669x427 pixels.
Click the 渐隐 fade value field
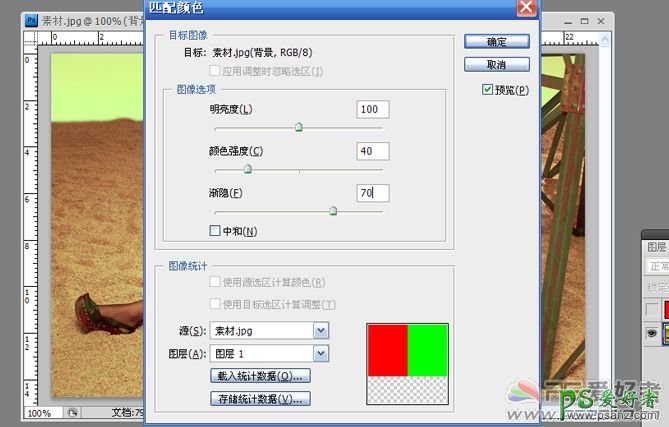coord(372,193)
